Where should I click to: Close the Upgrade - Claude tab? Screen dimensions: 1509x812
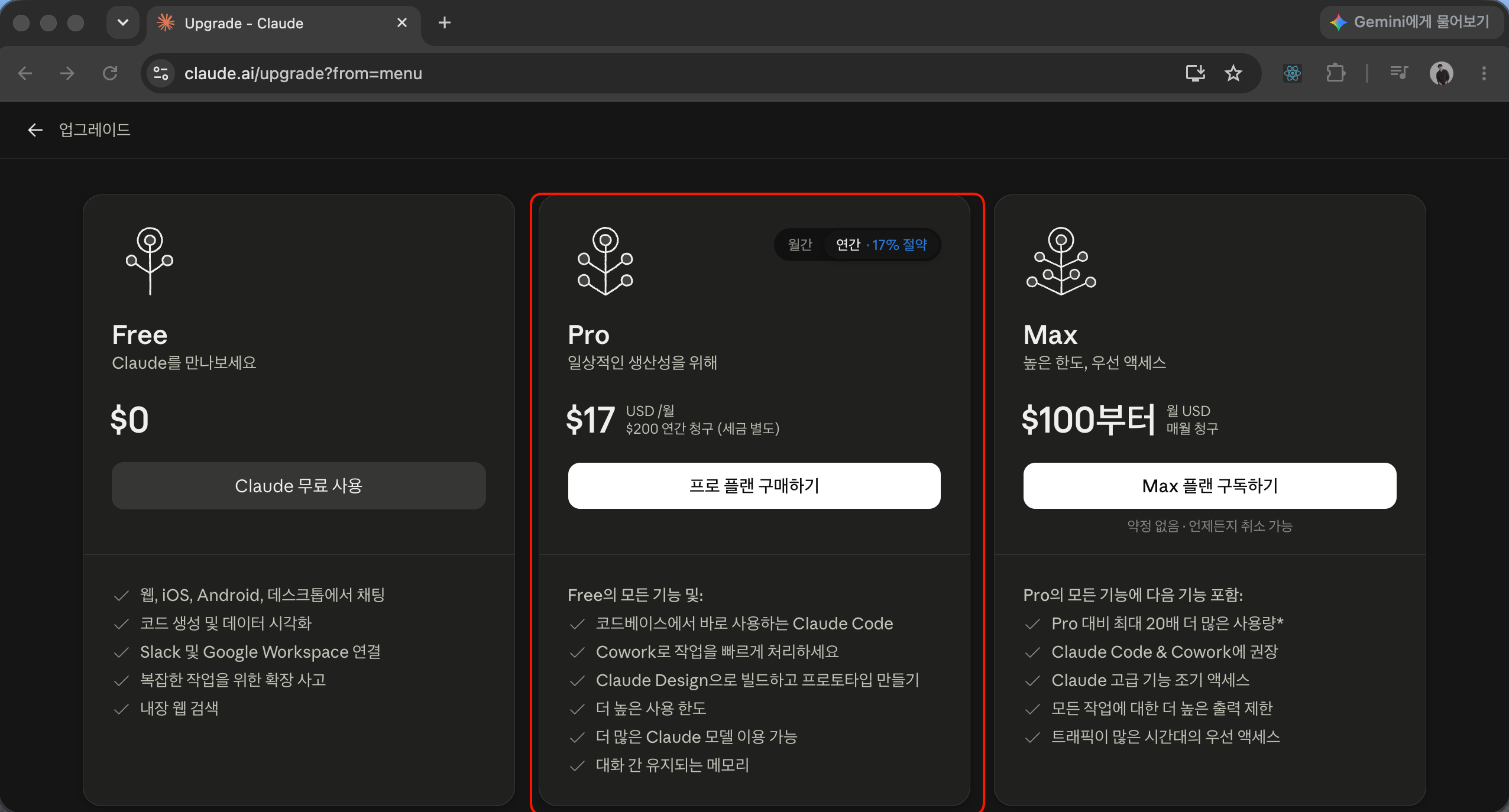[x=402, y=23]
